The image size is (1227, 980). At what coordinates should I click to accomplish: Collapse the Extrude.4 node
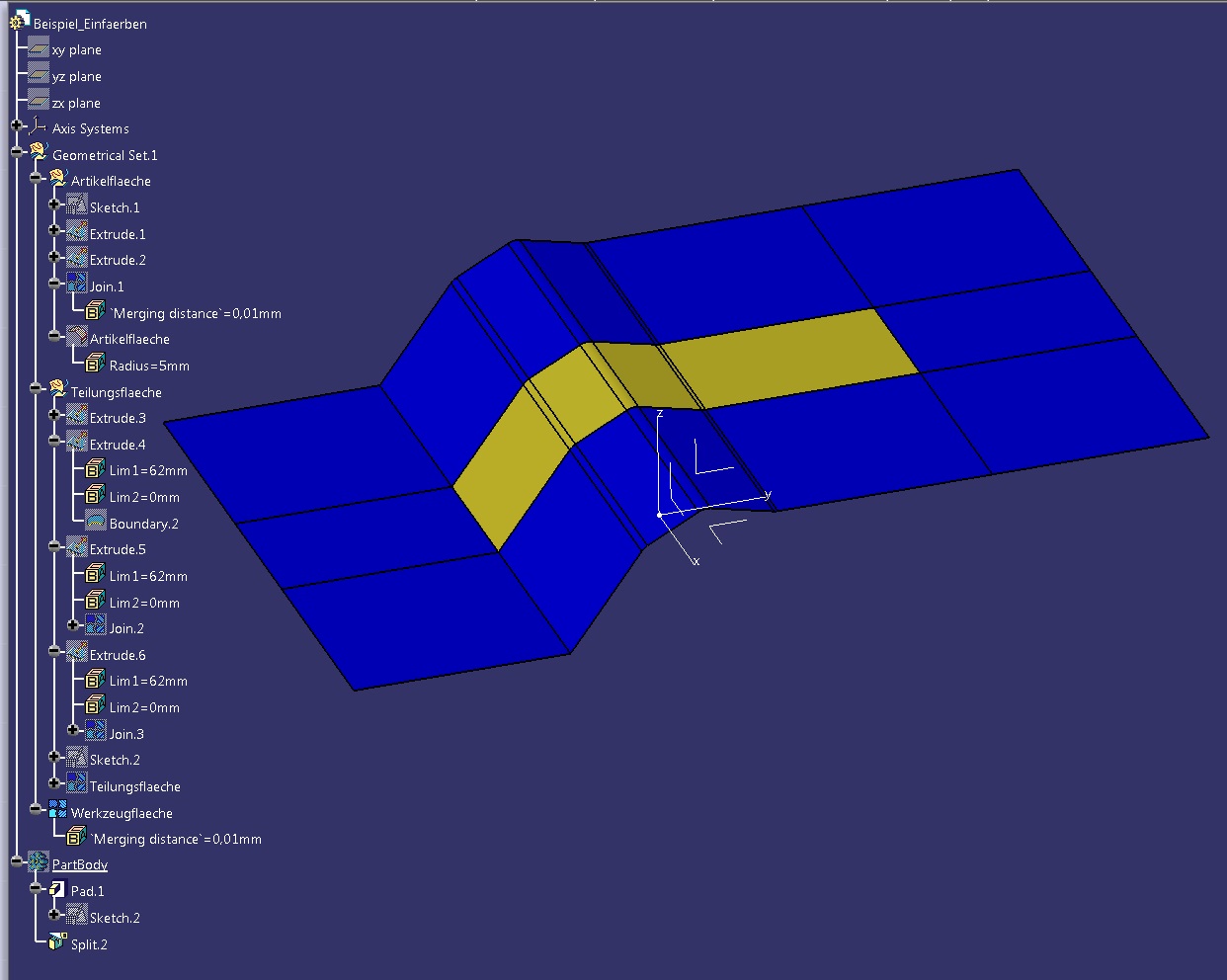tap(54, 442)
